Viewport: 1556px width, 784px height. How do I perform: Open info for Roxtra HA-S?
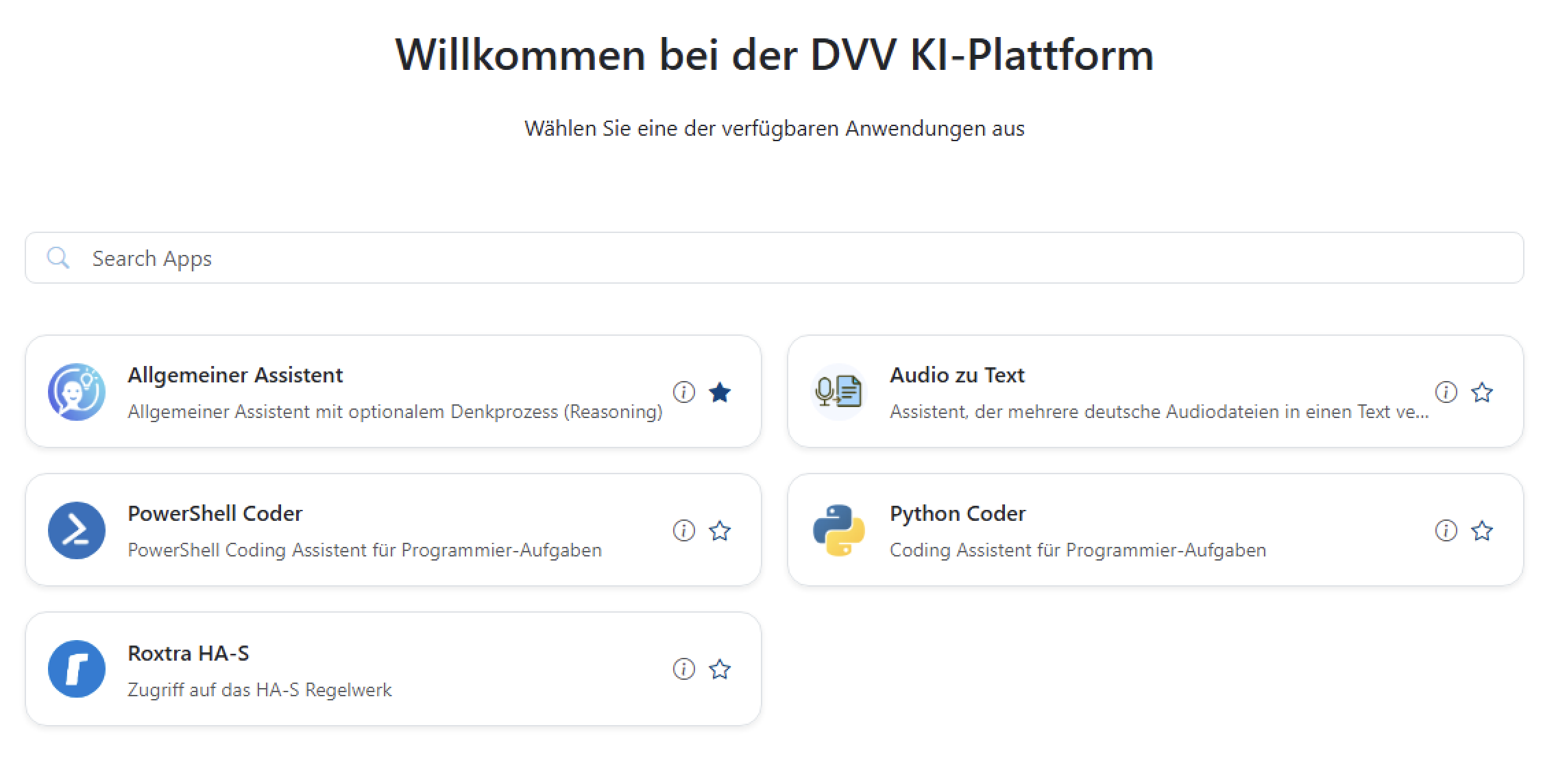point(683,669)
